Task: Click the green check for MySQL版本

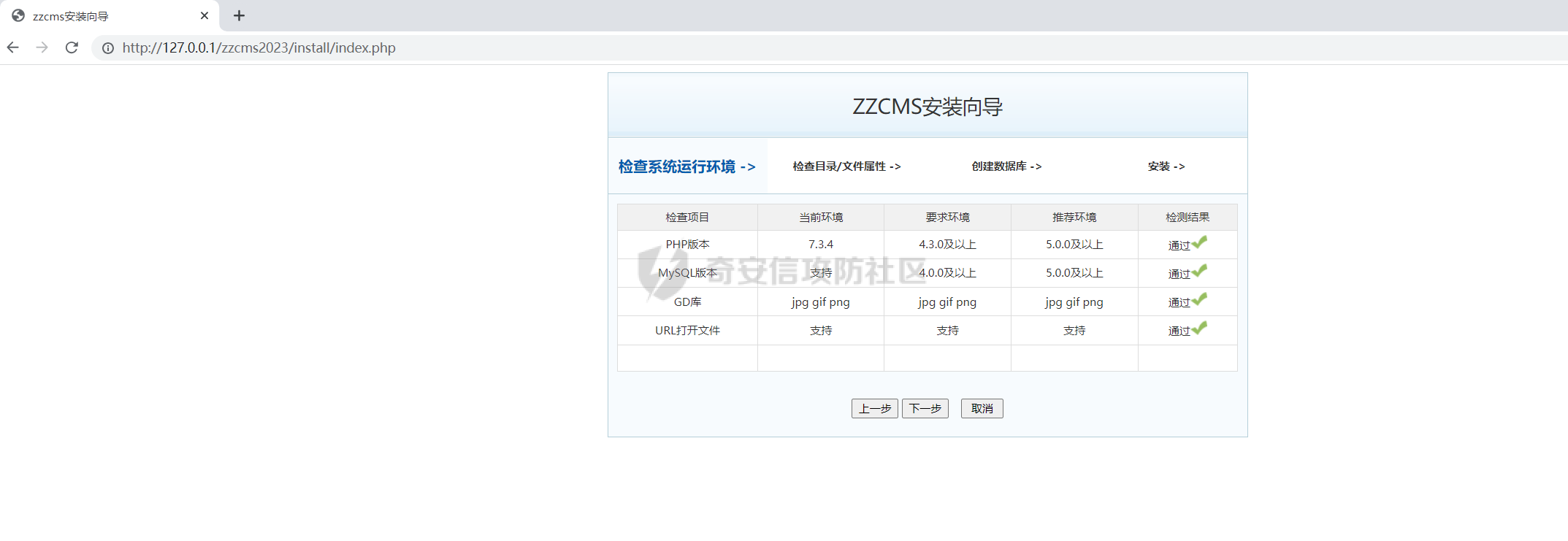Action: pos(1200,270)
